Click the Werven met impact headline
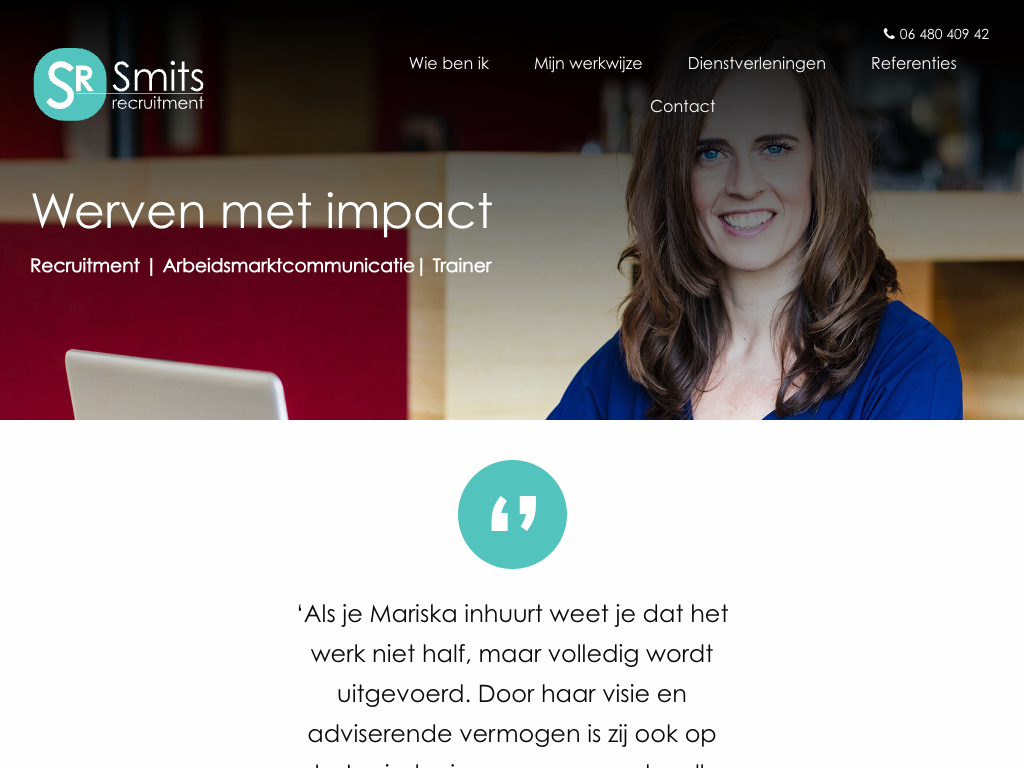This screenshot has width=1024, height=768. click(261, 211)
